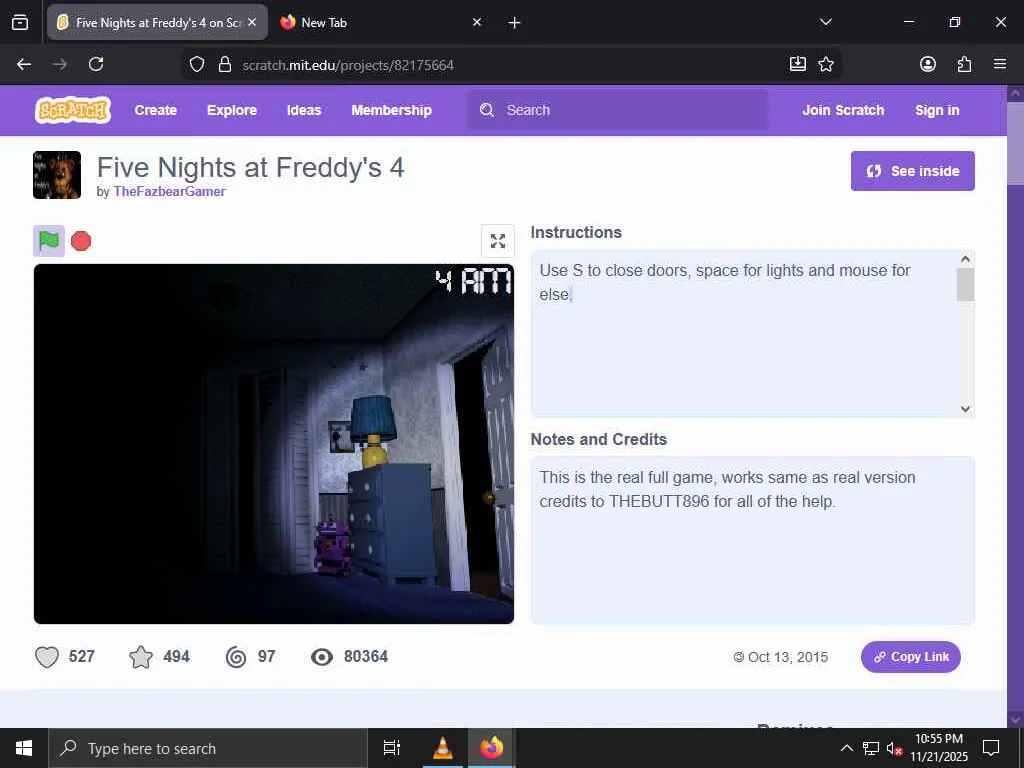
Task: Open the Firefox application menu
Action: coord(1000,64)
